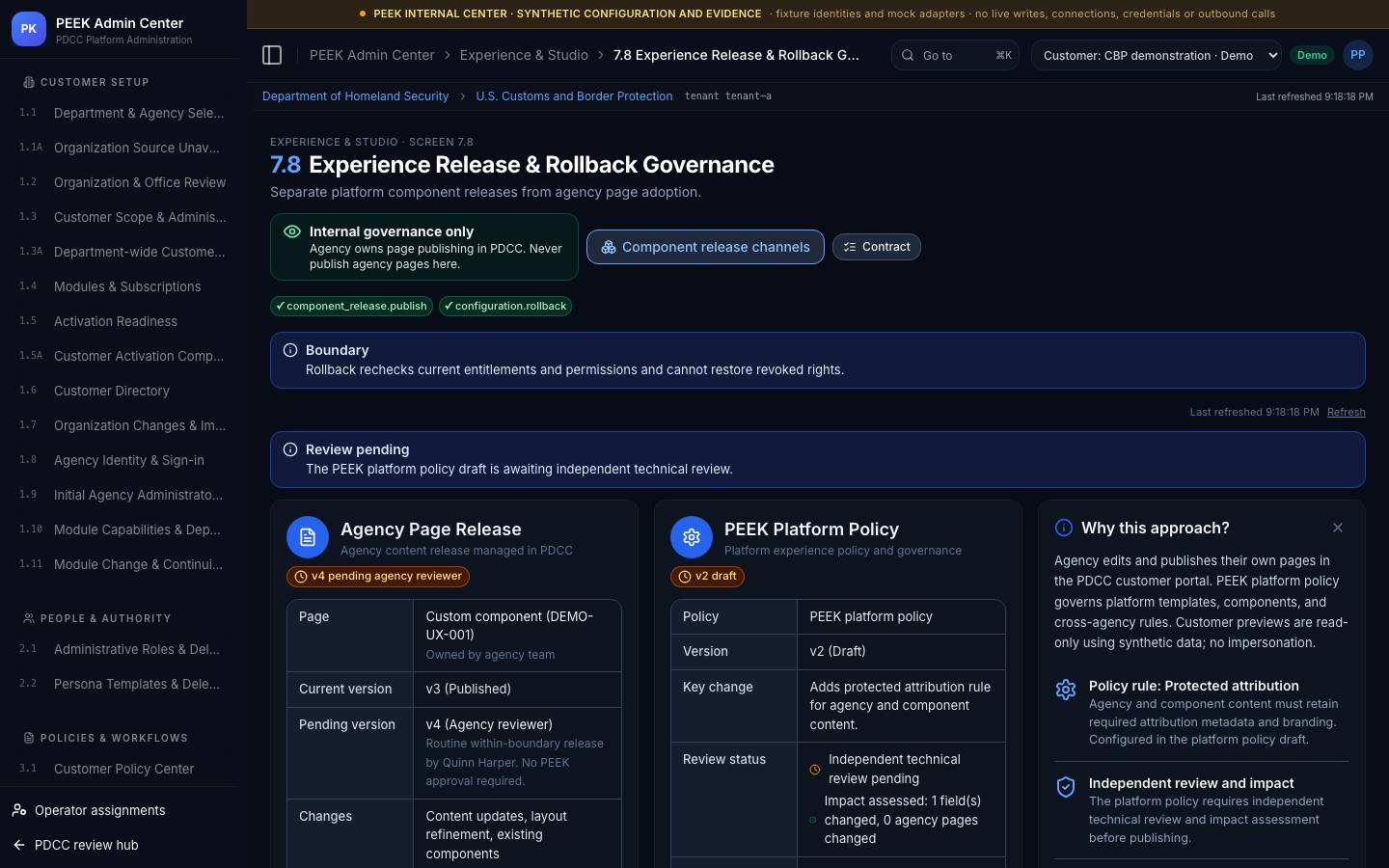Viewport: 1389px width, 868px height.
Task: Click the Contract button
Action: click(x=877, y=247)
